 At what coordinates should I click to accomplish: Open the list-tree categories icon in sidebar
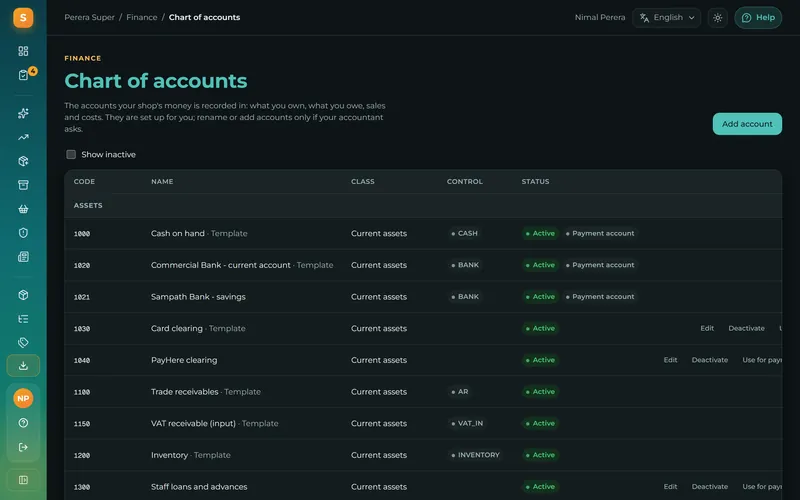23,319
